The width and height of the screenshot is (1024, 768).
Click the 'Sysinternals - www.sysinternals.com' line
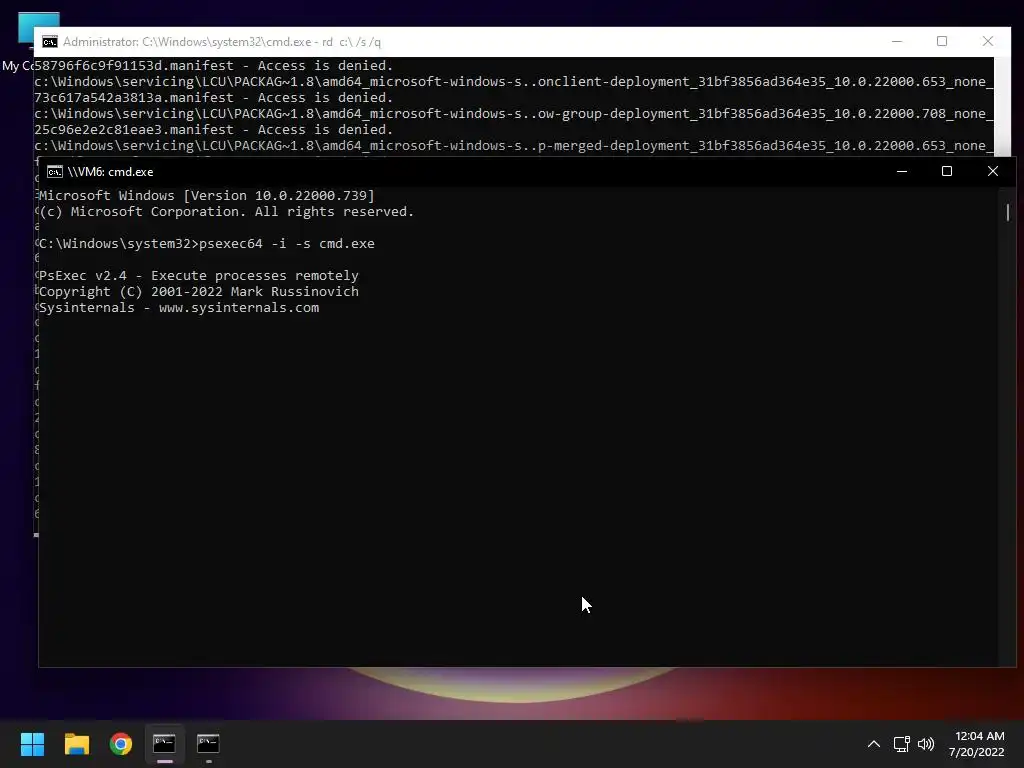tap(179, 308)
